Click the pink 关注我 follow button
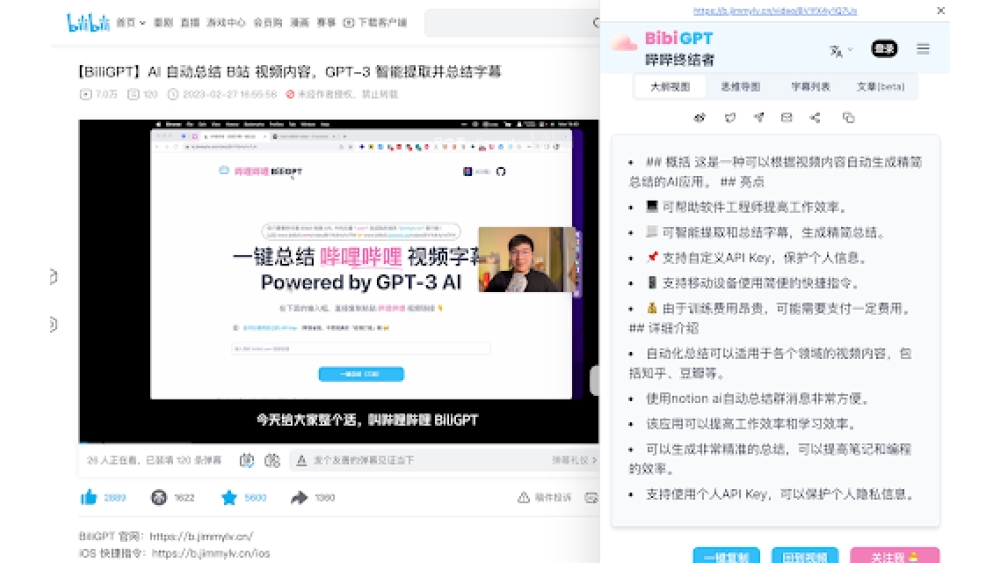The width and height of the screenshot is (1000, 563). click(894, 557)
